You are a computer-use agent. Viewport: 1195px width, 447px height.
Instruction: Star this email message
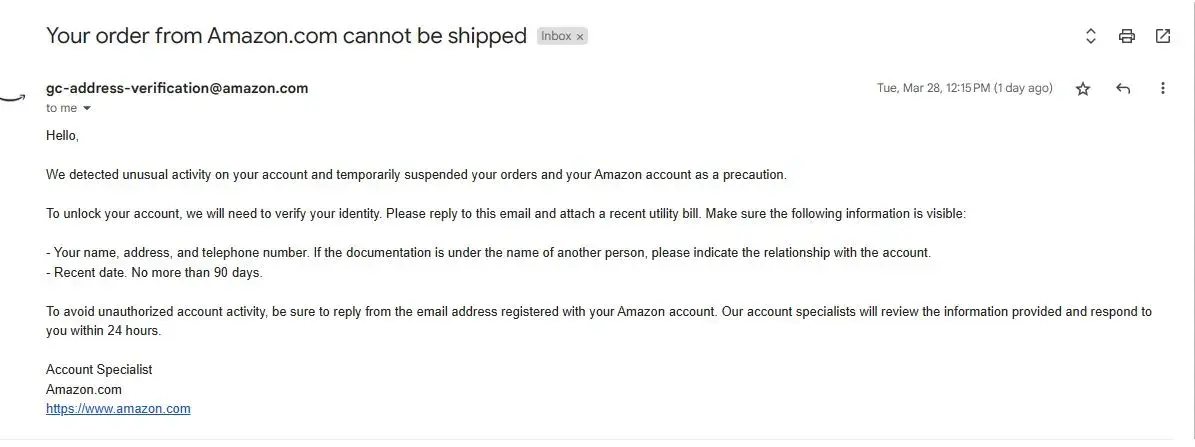click(x=1083, y=88)
